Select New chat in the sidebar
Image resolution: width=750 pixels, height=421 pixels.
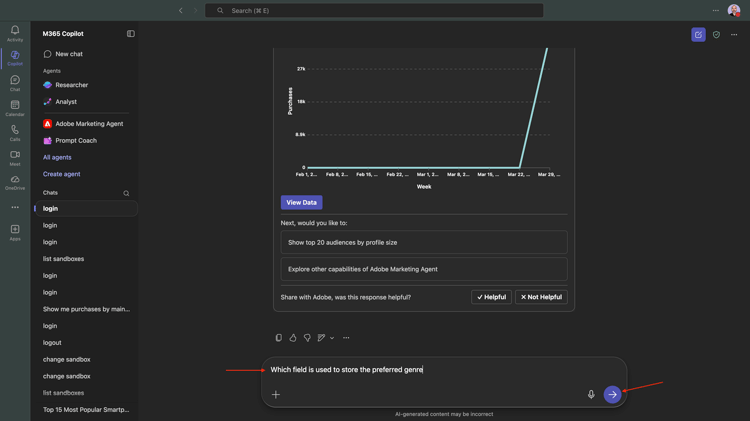click(69, 54)
